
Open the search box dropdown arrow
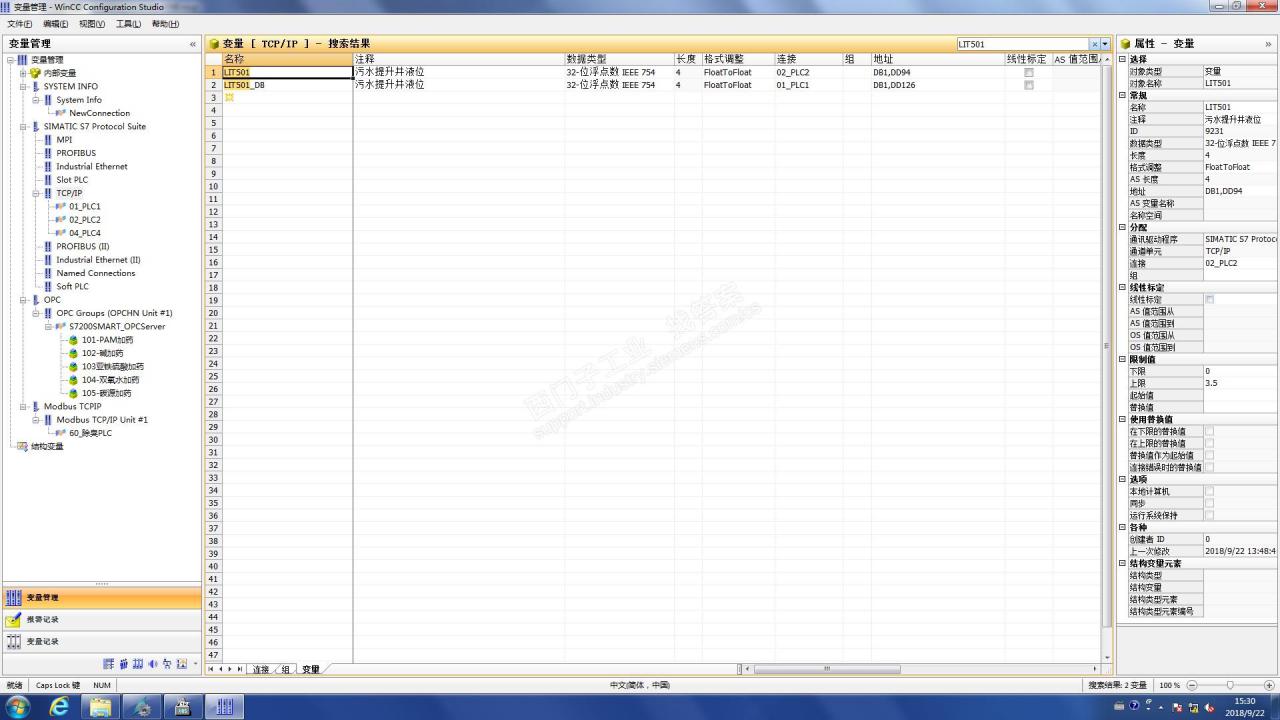coord(1105,44)
